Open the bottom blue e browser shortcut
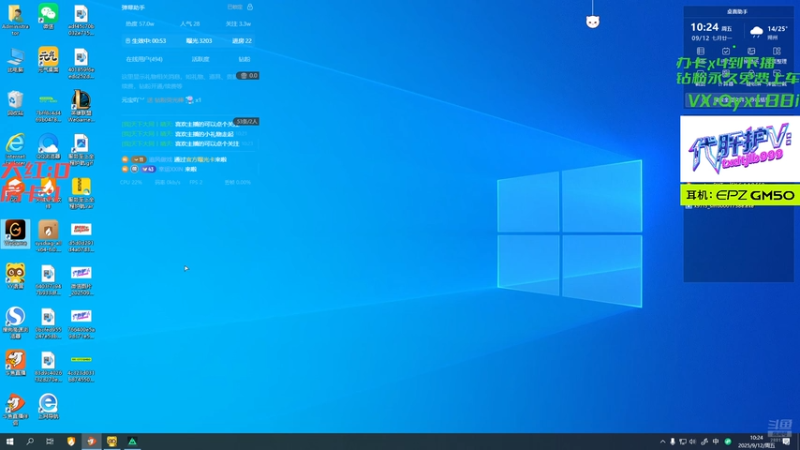Image resolution: width=800 pixels, height=450 pixels. [48, 406]
